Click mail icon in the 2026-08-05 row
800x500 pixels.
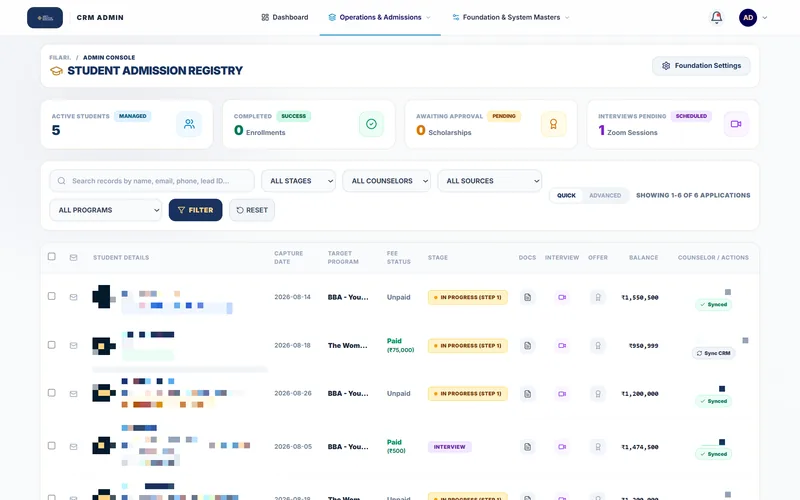(x=73, y=446)
